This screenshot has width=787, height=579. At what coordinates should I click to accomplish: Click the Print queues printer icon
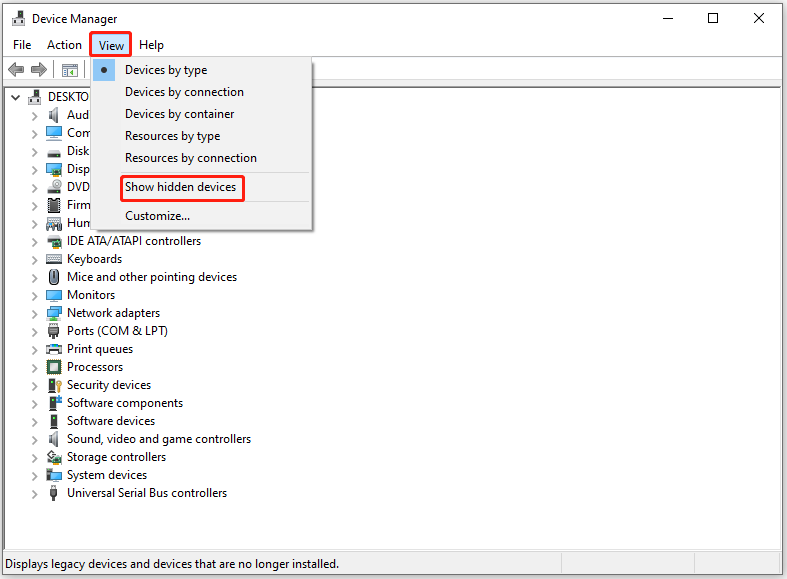tap(54, 349)
